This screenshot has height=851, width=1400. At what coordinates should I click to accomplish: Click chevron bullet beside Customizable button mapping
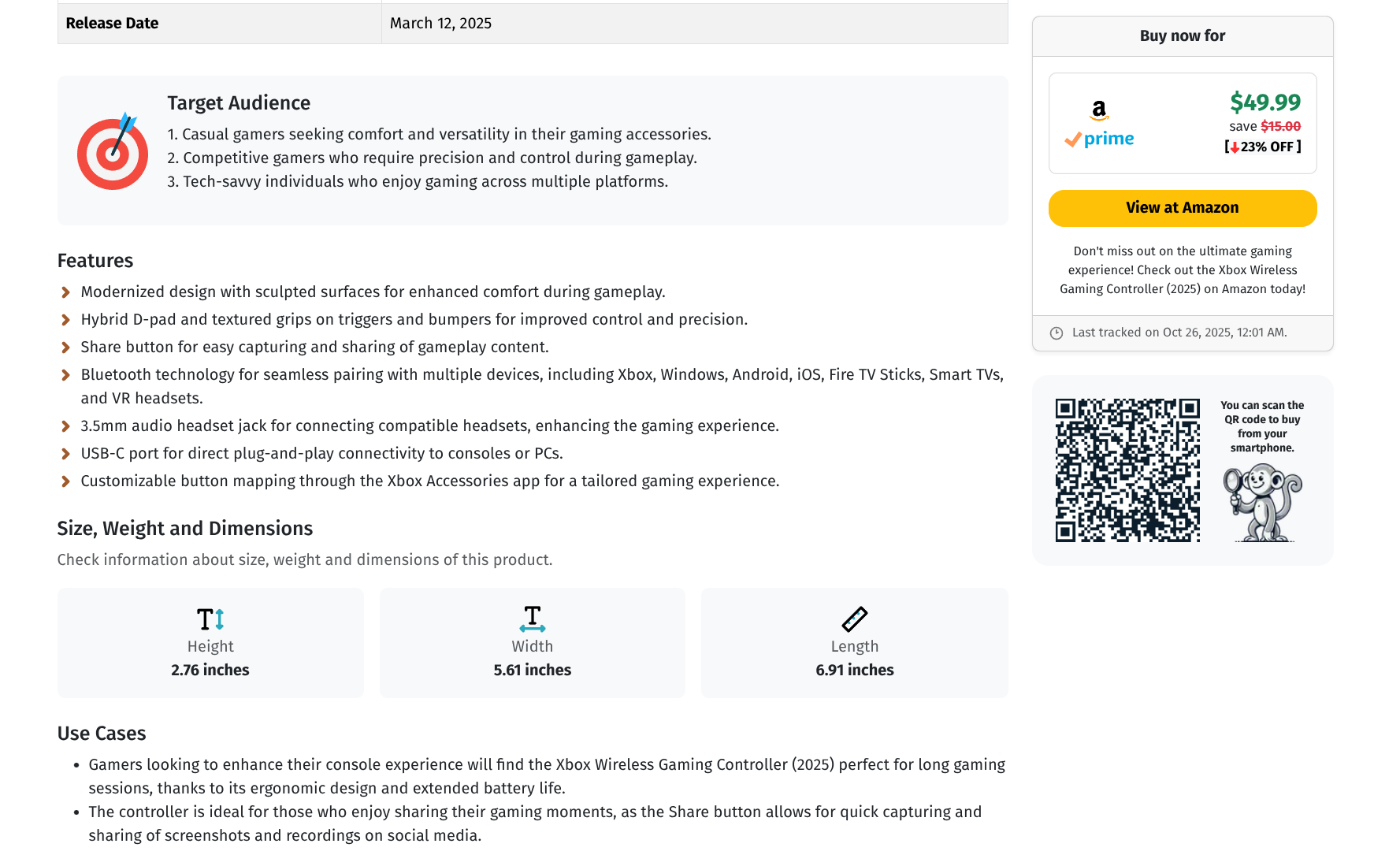[66, 481]
